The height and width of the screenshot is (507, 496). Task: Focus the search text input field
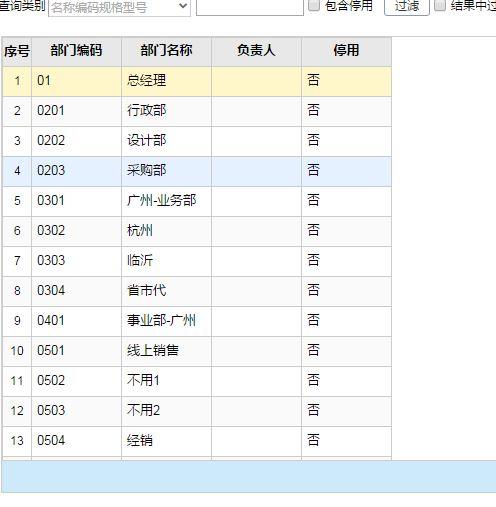[250, 7]
